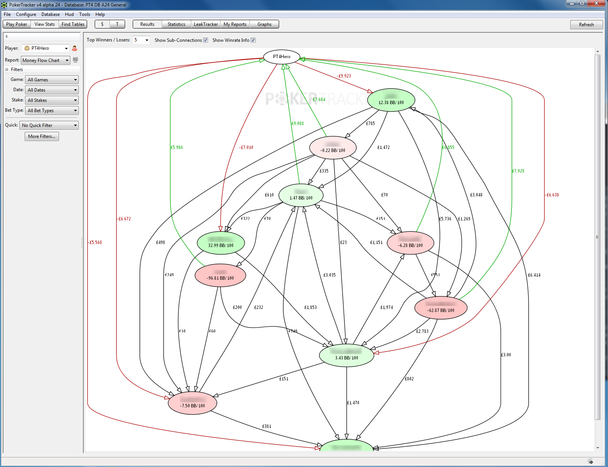The width and height of the screenshot is (608, 467).
Task: Click the Play Poker button
Action: click(17, 24)
